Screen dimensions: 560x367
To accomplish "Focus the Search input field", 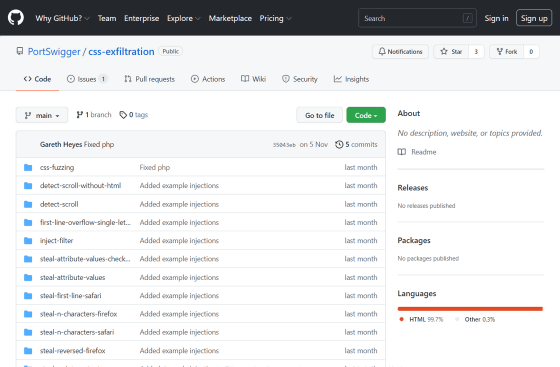I will click(x=417, y=18).
